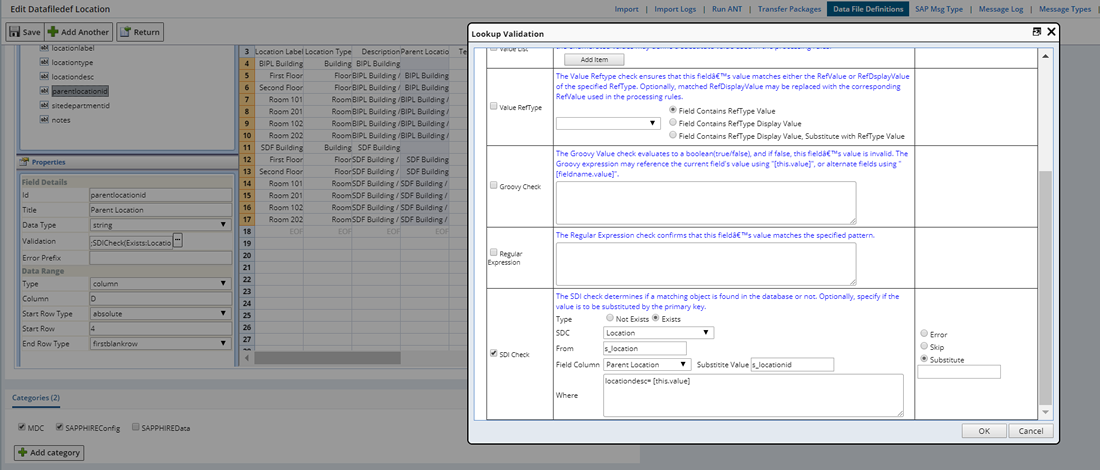Click the spreadsheet horizontal scrollbar thumb

328,358
